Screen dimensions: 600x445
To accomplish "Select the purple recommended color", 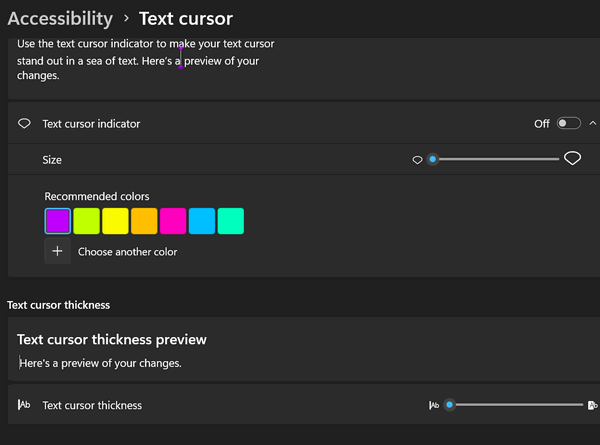I will (x=57, y=221).
